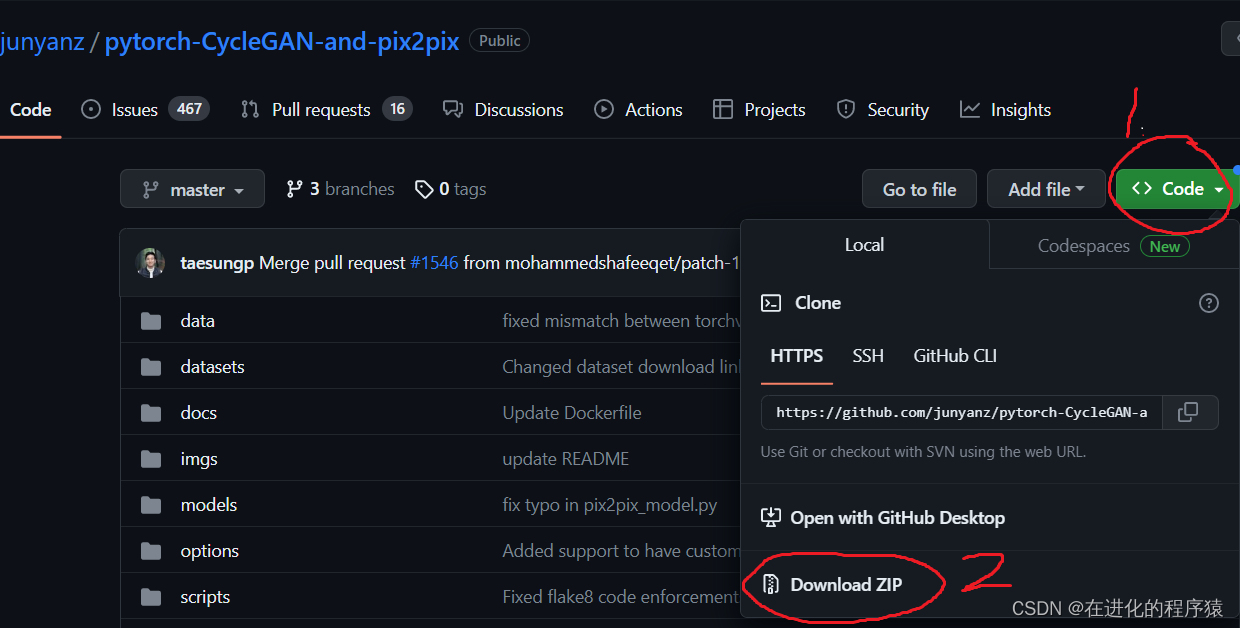Click the taesungp avatar thumbnail
Screen dimensions: 1240x628
150,263
